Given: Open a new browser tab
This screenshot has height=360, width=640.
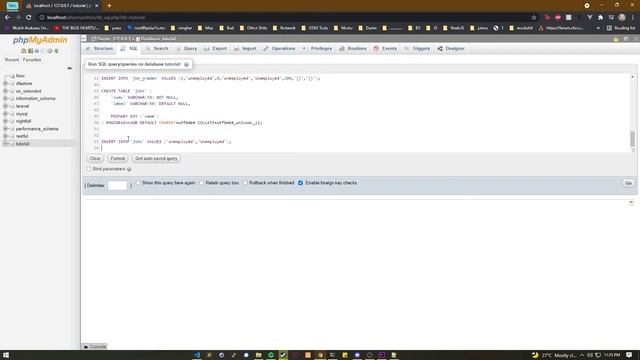Looking at the screenshot, I should [x=109, y=6].
